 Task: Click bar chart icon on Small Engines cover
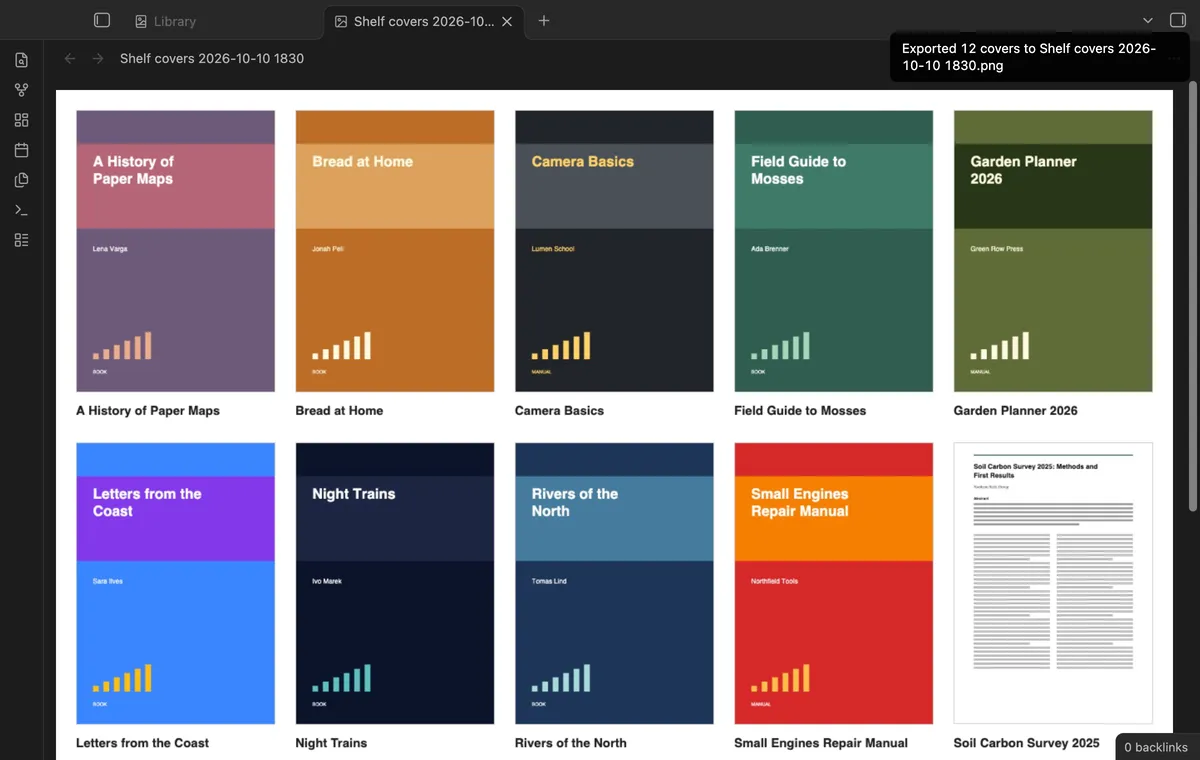781,678
